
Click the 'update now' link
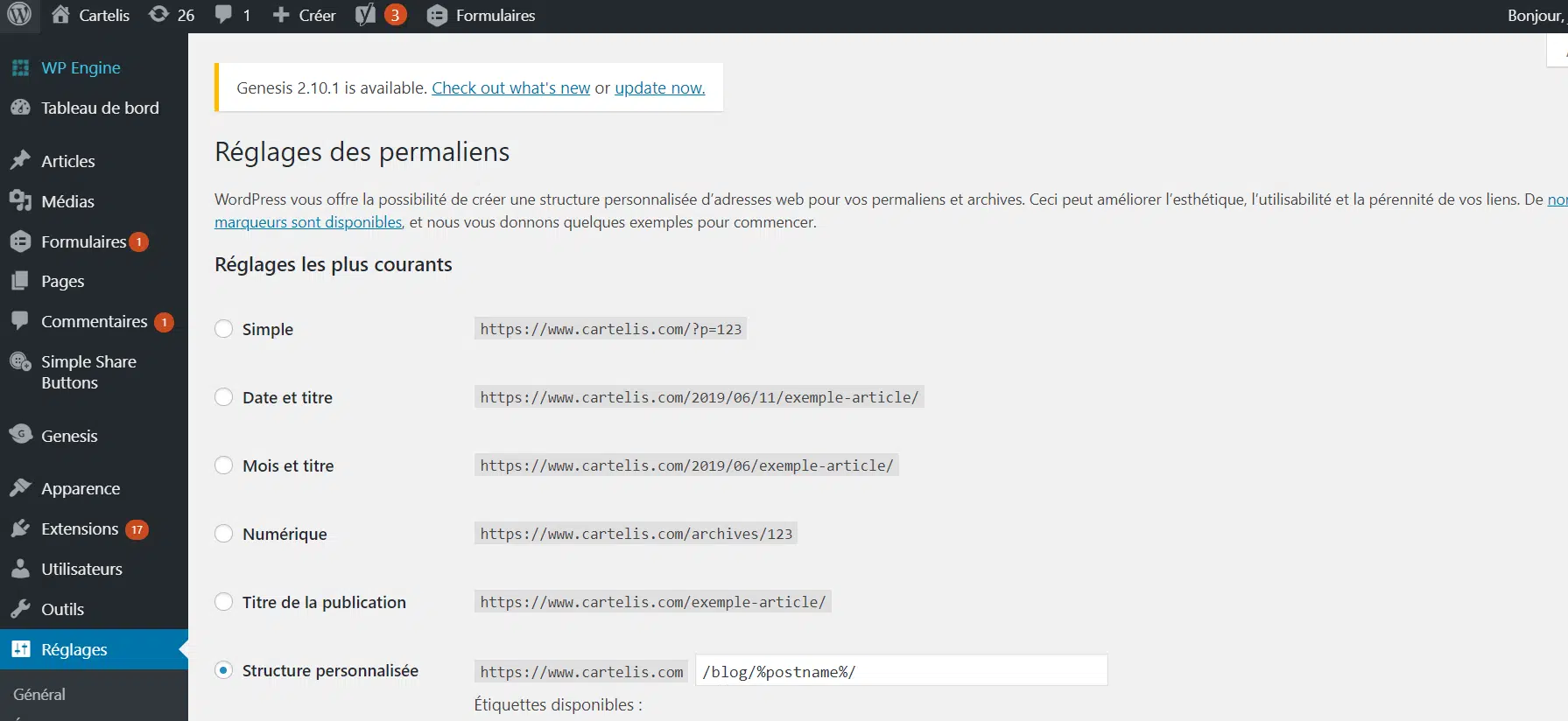click(659, 87)
